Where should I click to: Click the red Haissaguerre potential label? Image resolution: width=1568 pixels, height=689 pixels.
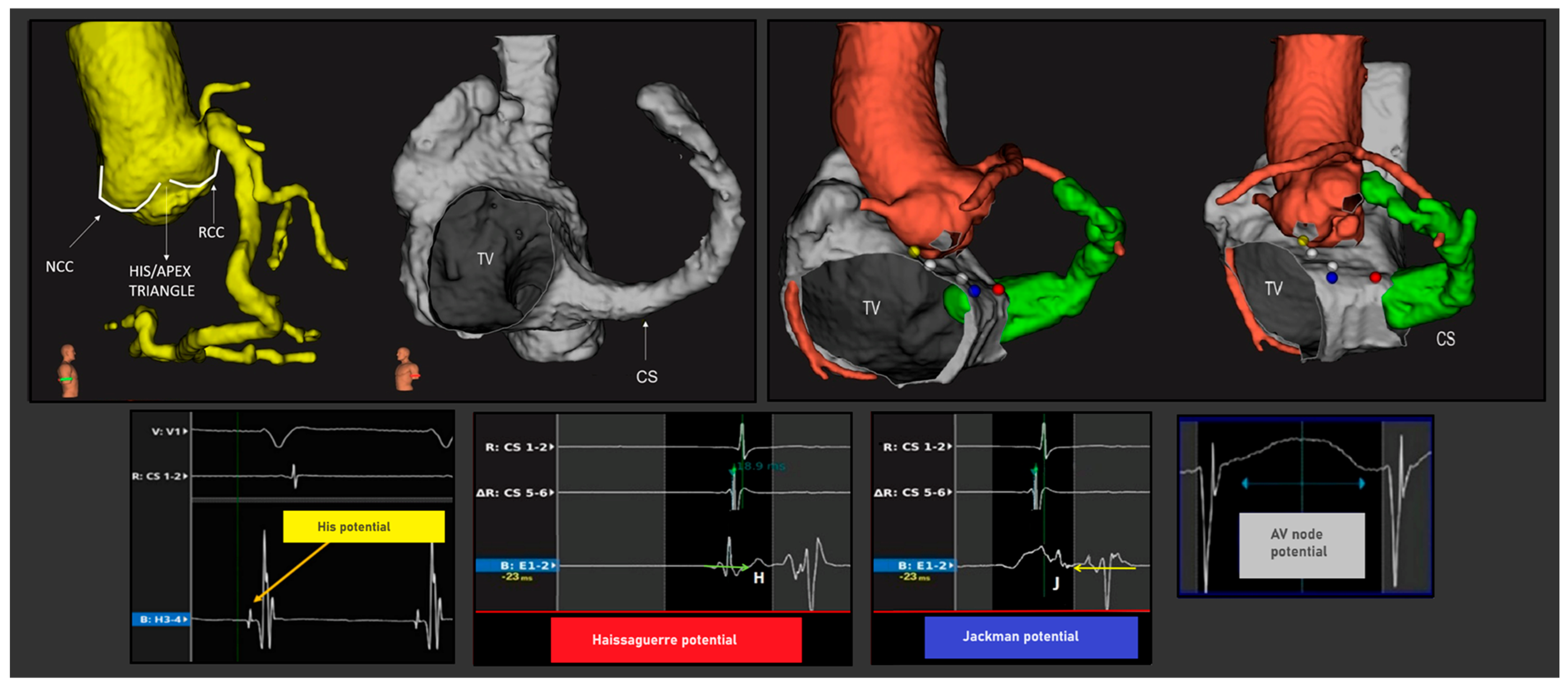676,640
